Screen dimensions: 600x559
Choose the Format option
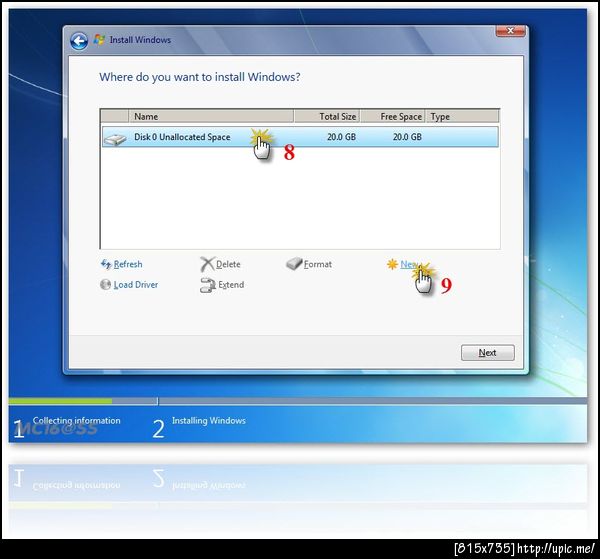point(318,264)
